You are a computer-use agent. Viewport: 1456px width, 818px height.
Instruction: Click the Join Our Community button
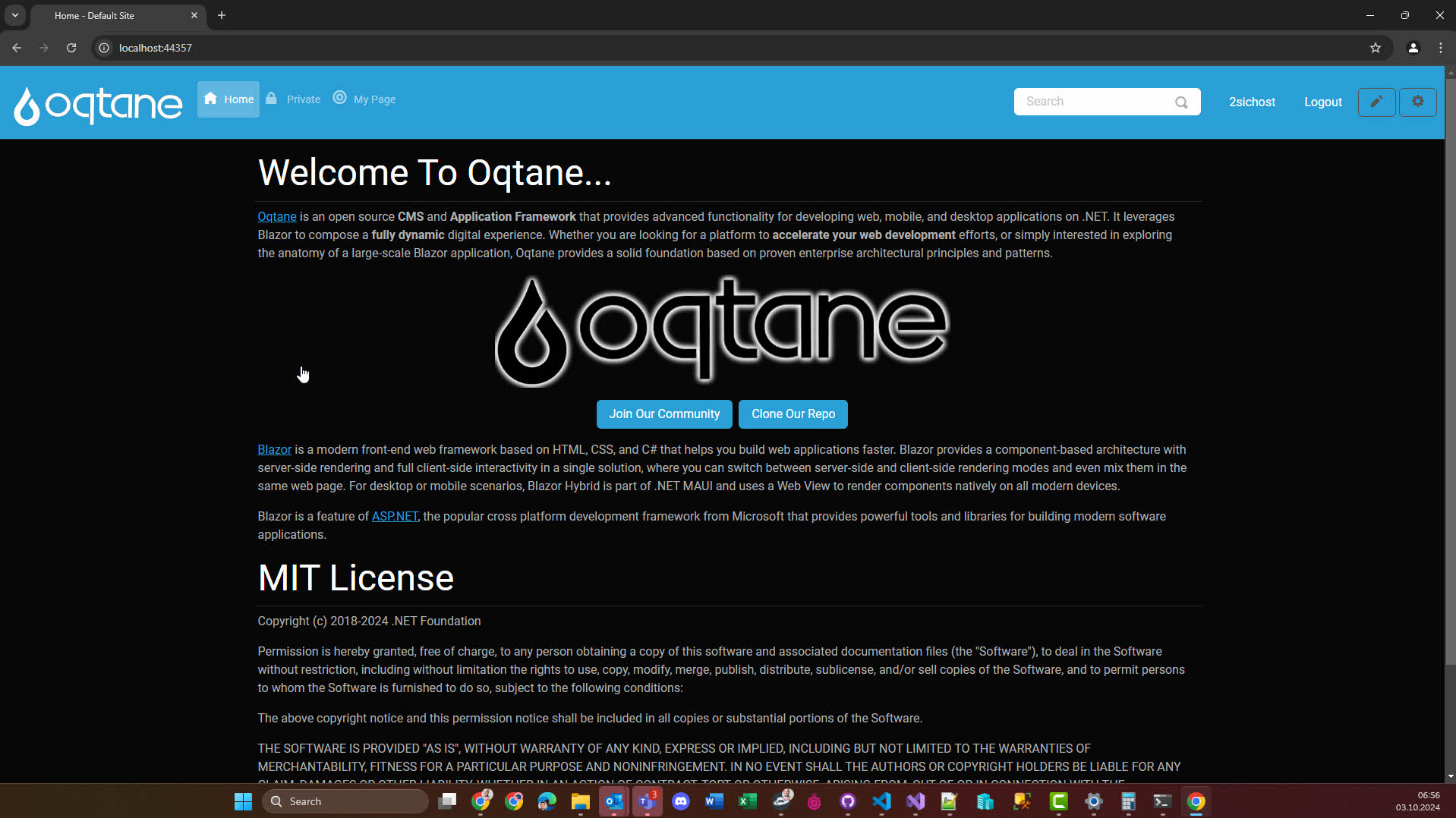click(x=664, y=414)
